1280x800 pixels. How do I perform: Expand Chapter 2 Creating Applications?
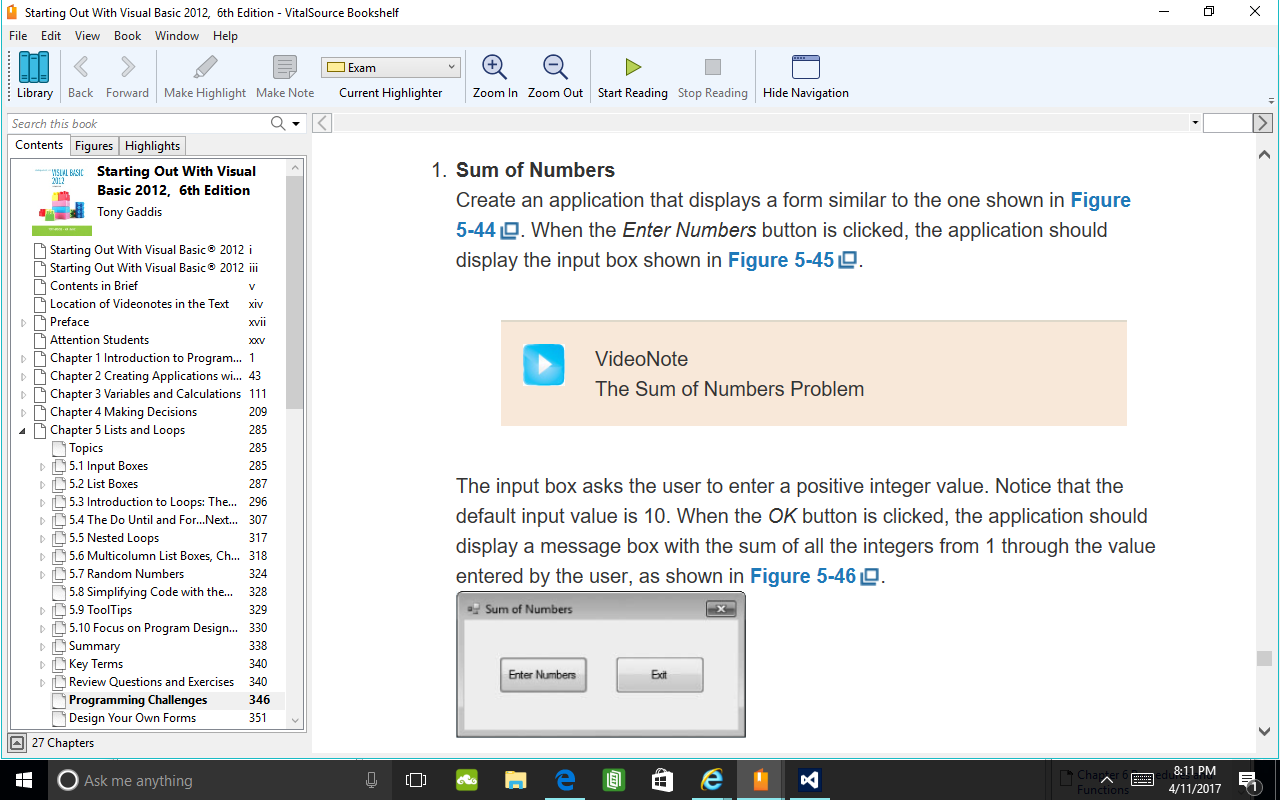click(24, 376)
